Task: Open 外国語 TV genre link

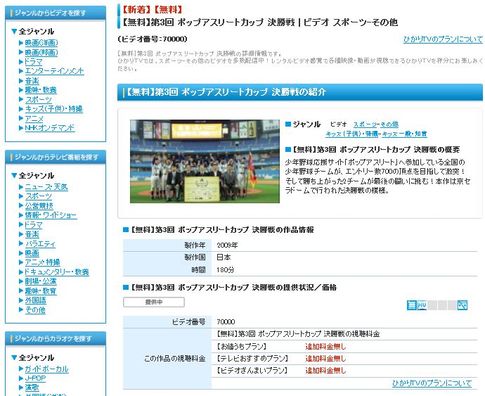Action: tap(36, 300)
